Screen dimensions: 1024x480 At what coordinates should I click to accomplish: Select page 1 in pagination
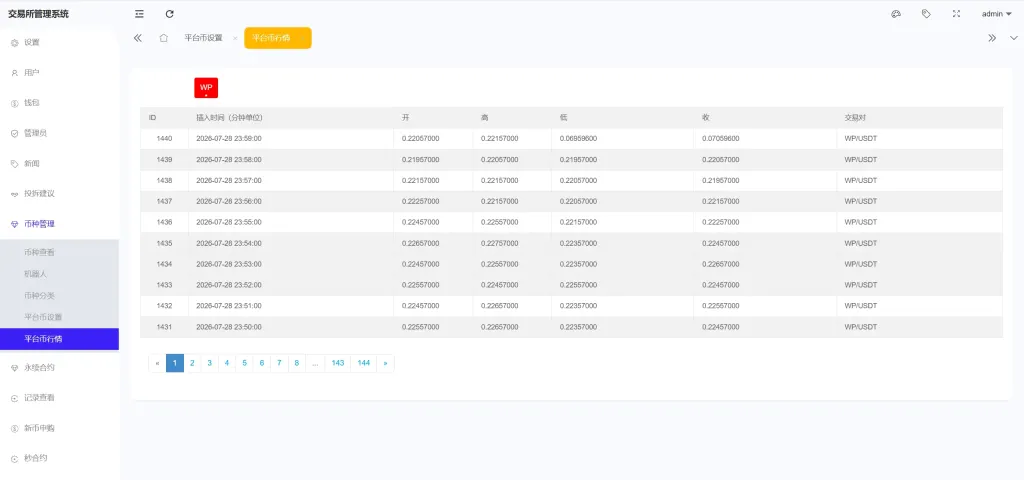[x=175, y=363]
